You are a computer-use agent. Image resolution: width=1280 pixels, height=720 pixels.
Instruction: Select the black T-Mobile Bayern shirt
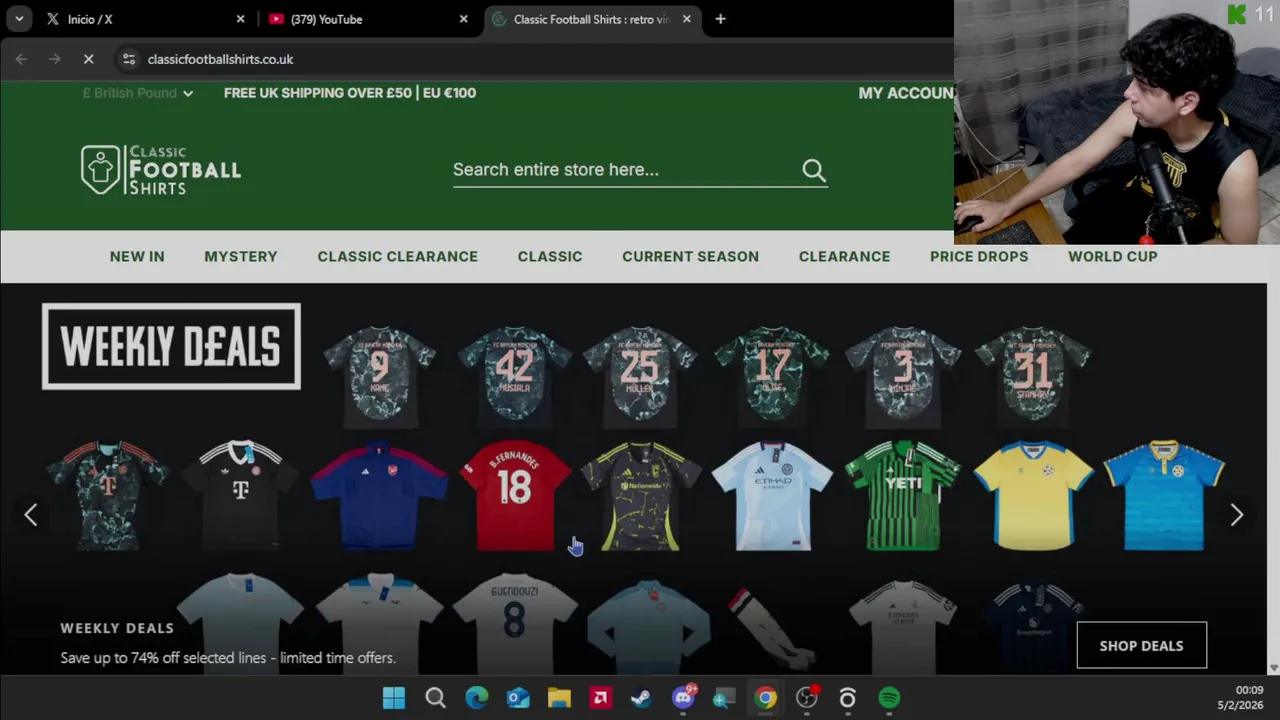click(241, 496)
